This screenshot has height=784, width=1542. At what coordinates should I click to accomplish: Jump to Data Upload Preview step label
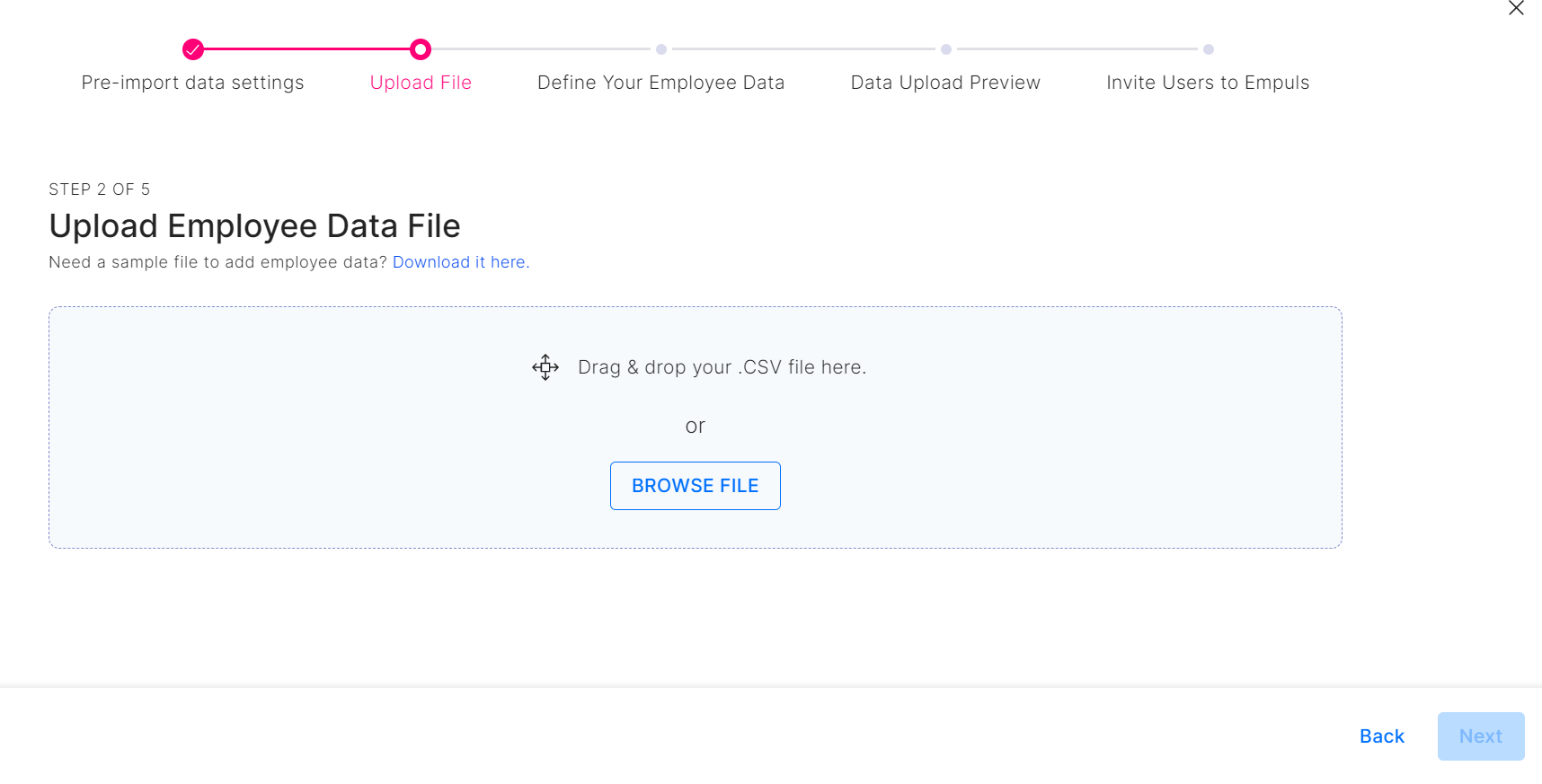tap(945, 83)
